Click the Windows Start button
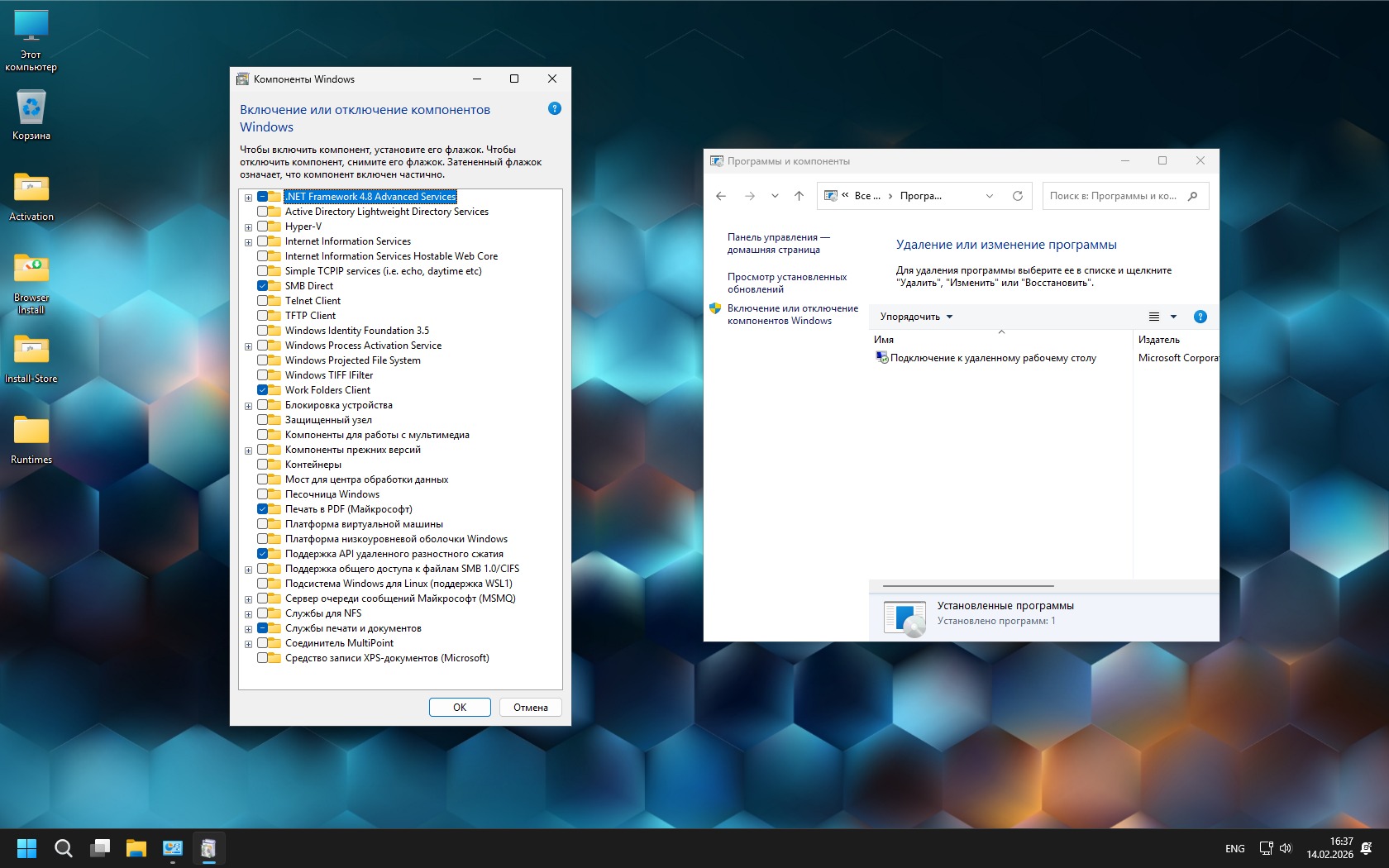The width and height of the screenshot is (1389, 868). tap(26, 848)
